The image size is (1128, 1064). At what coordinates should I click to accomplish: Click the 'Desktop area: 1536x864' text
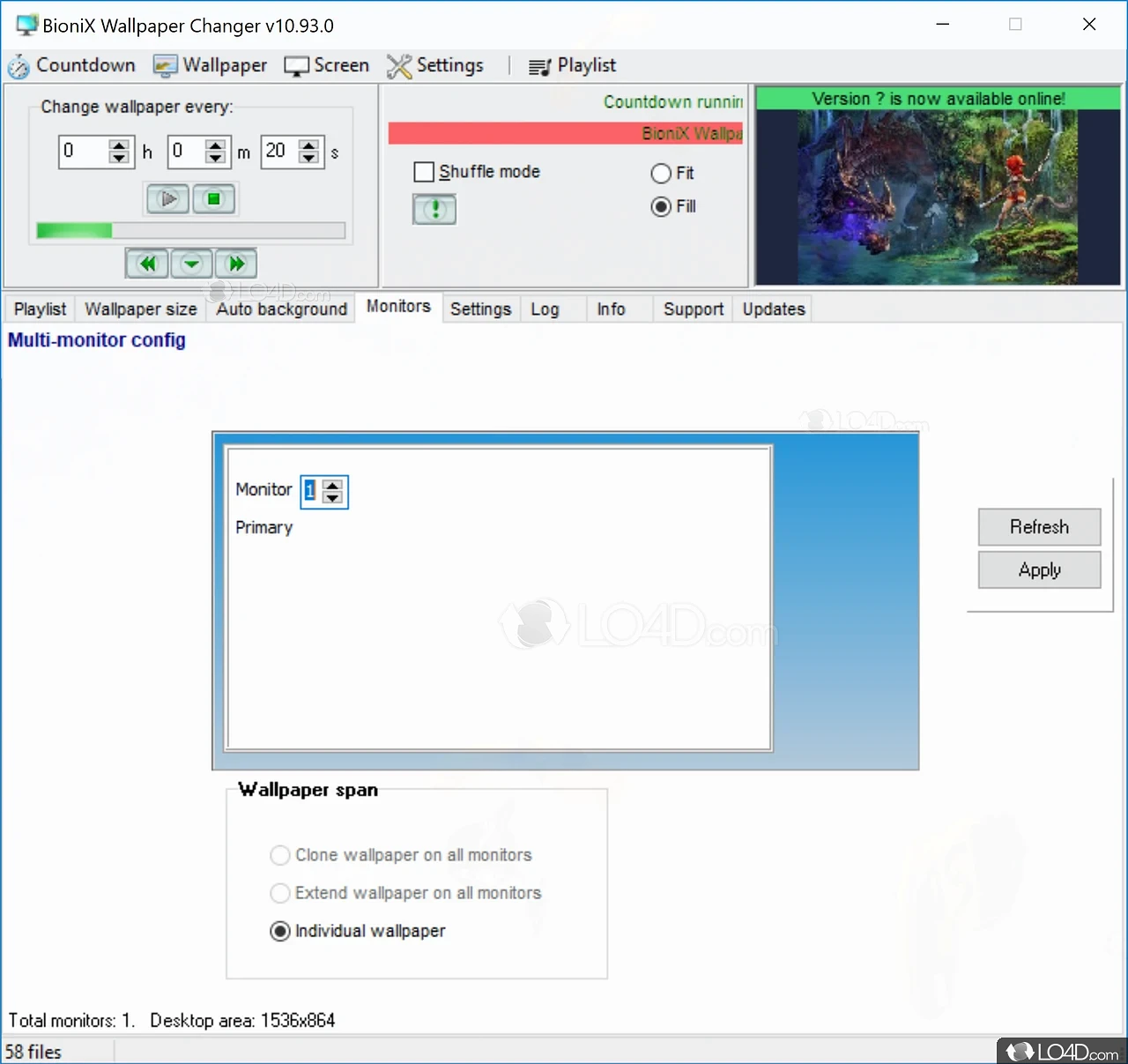click(242, 1021)
